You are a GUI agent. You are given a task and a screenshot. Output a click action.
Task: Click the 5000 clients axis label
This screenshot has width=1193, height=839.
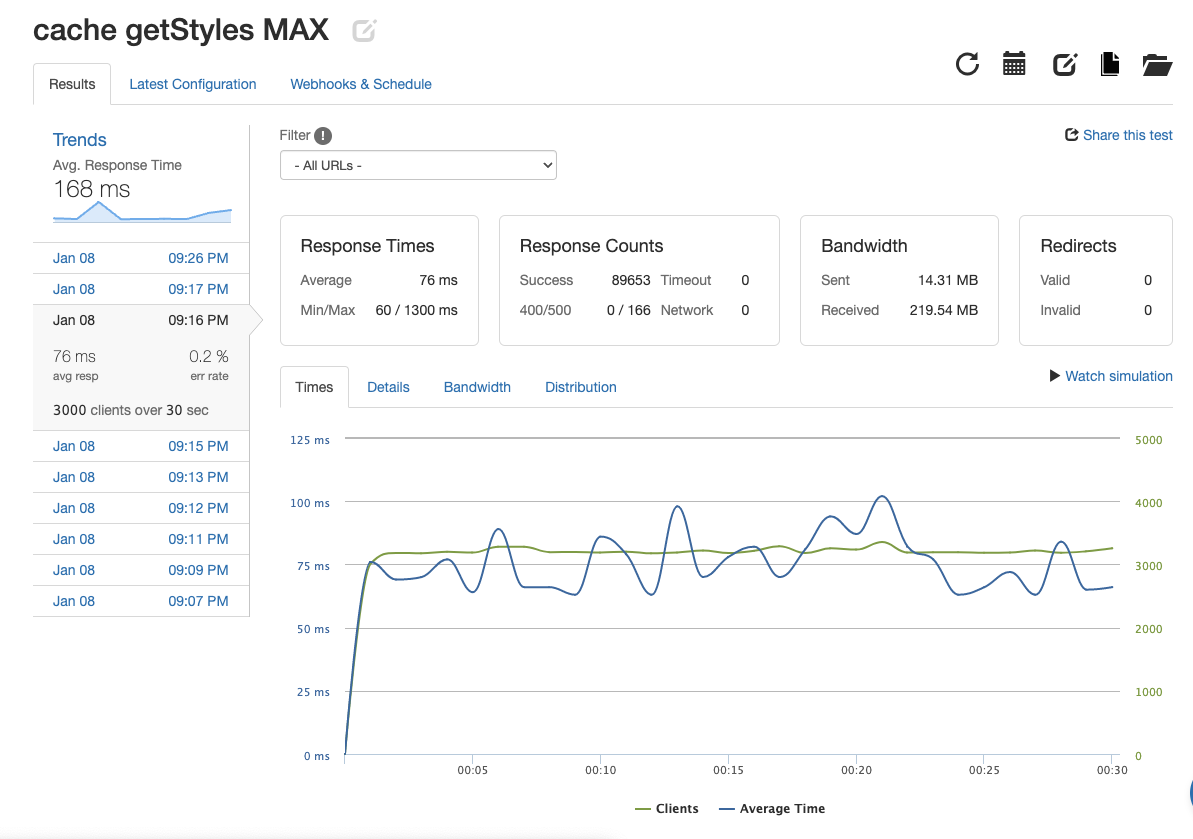click(x=1149, y=440)
